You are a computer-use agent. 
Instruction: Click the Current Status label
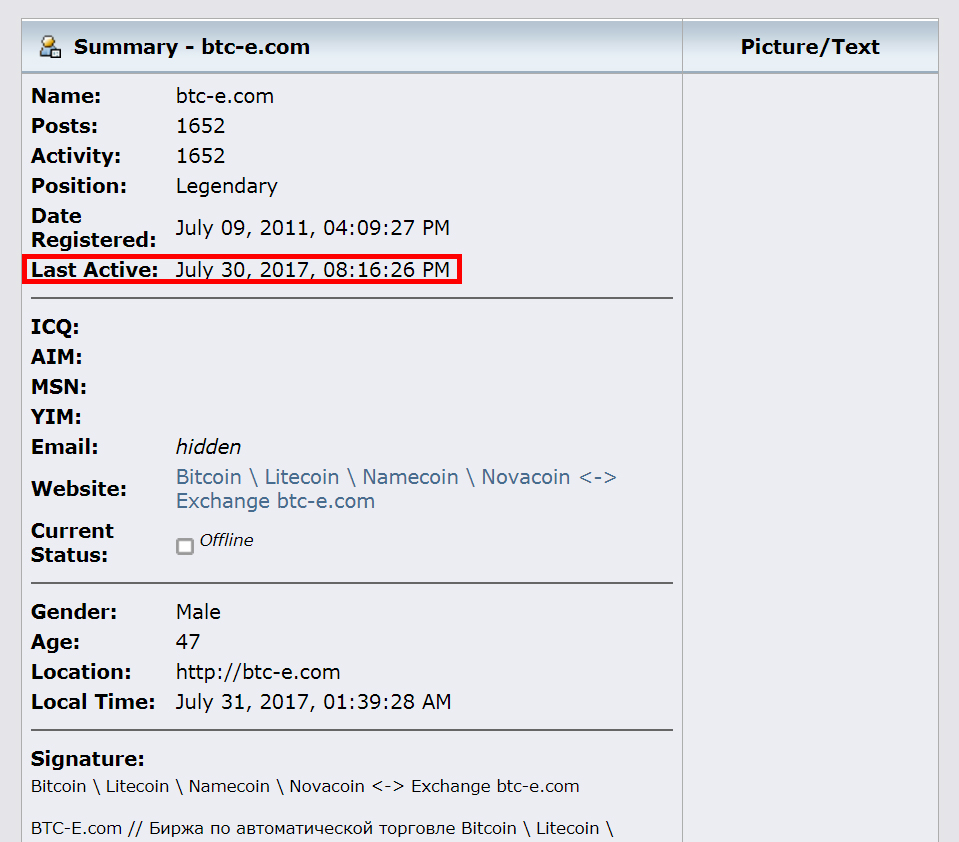[72, 543]
